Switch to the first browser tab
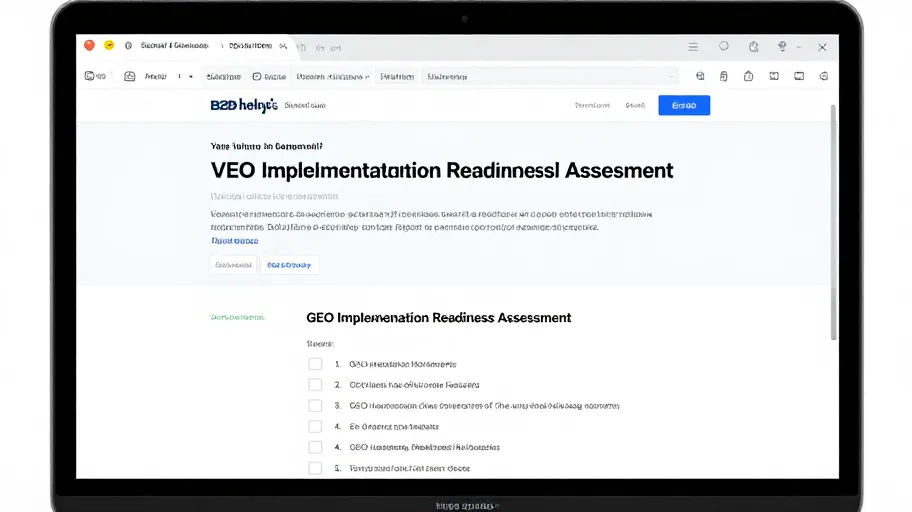 click(x=174, y=45)
